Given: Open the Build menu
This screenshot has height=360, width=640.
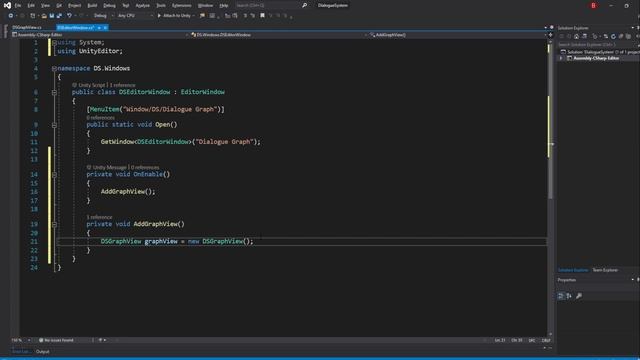Looking at the screenshot, I should [x=92, y=6].
